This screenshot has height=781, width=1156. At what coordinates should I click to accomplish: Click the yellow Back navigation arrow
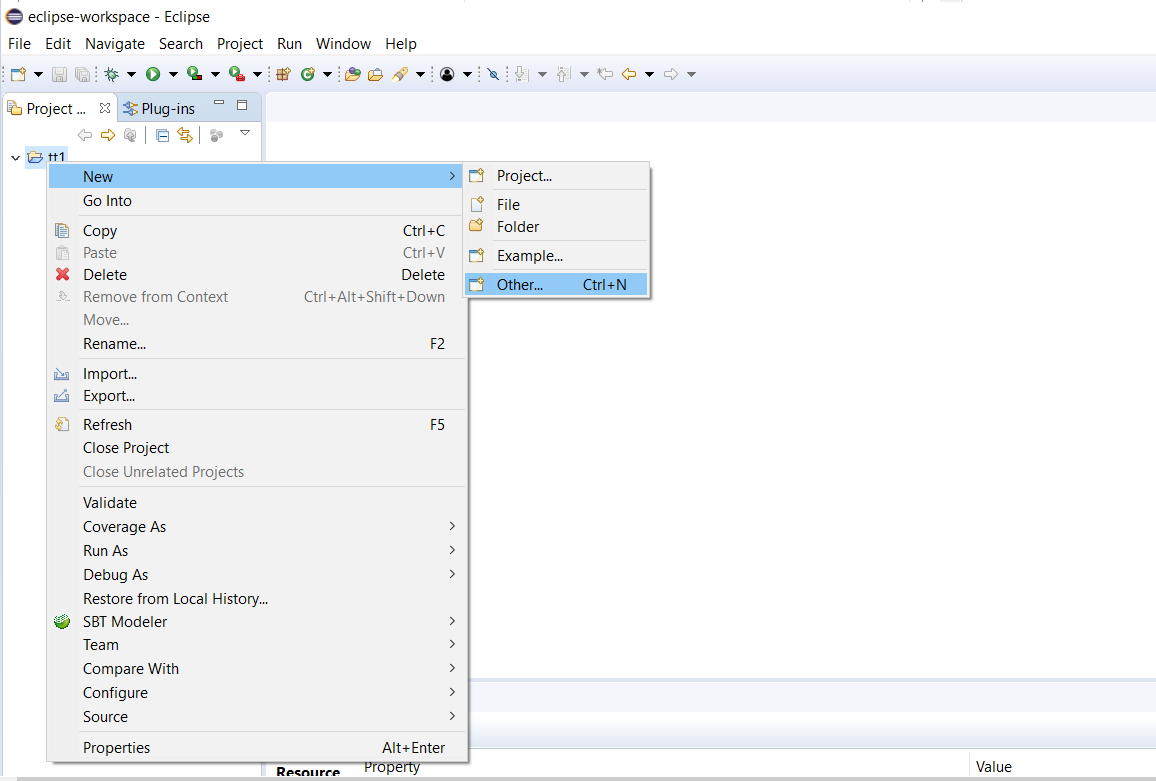629,74
